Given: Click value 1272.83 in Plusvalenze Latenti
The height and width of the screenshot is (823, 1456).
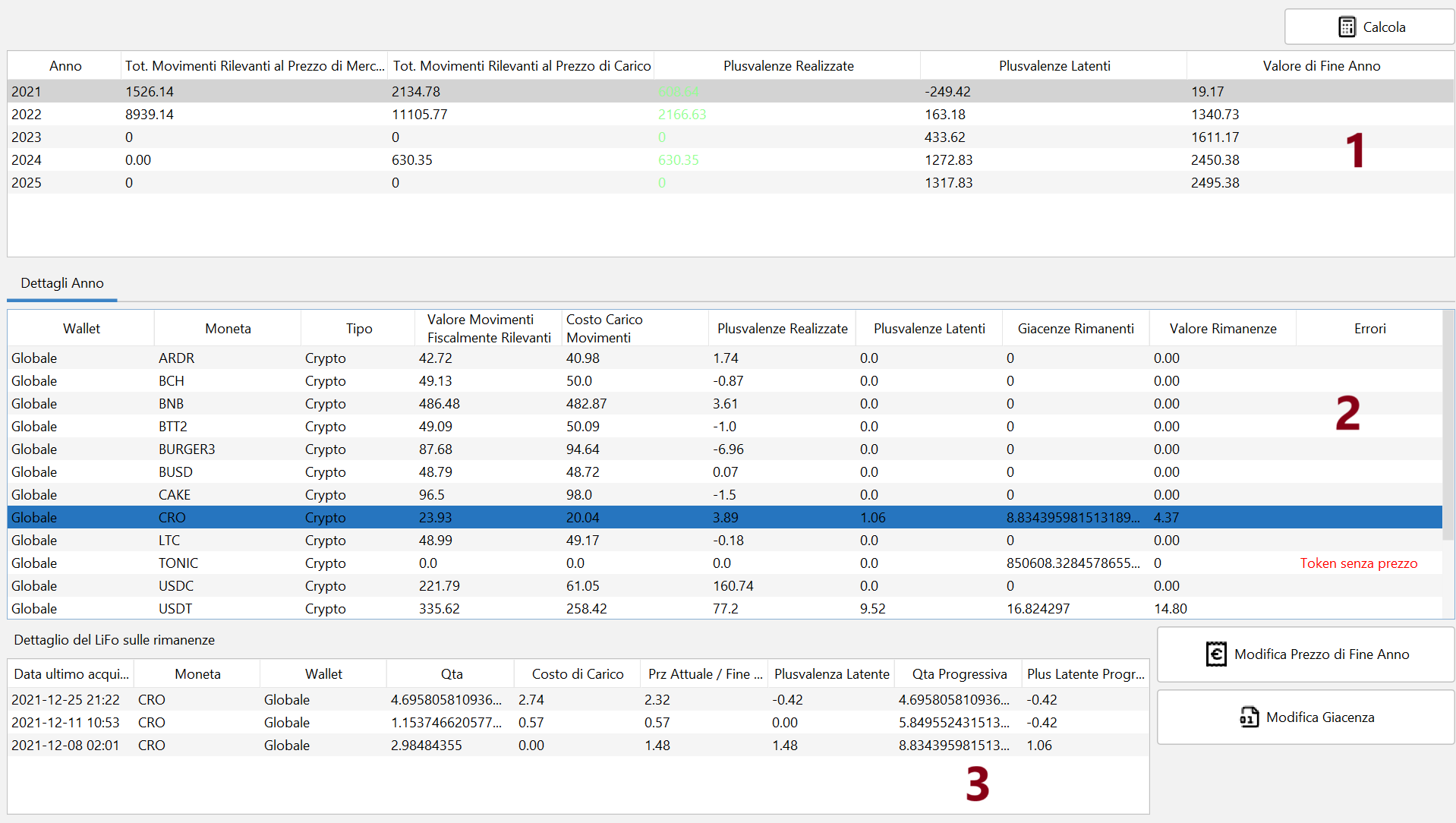Looking at the screenshot, I should (x=948, y=160).
